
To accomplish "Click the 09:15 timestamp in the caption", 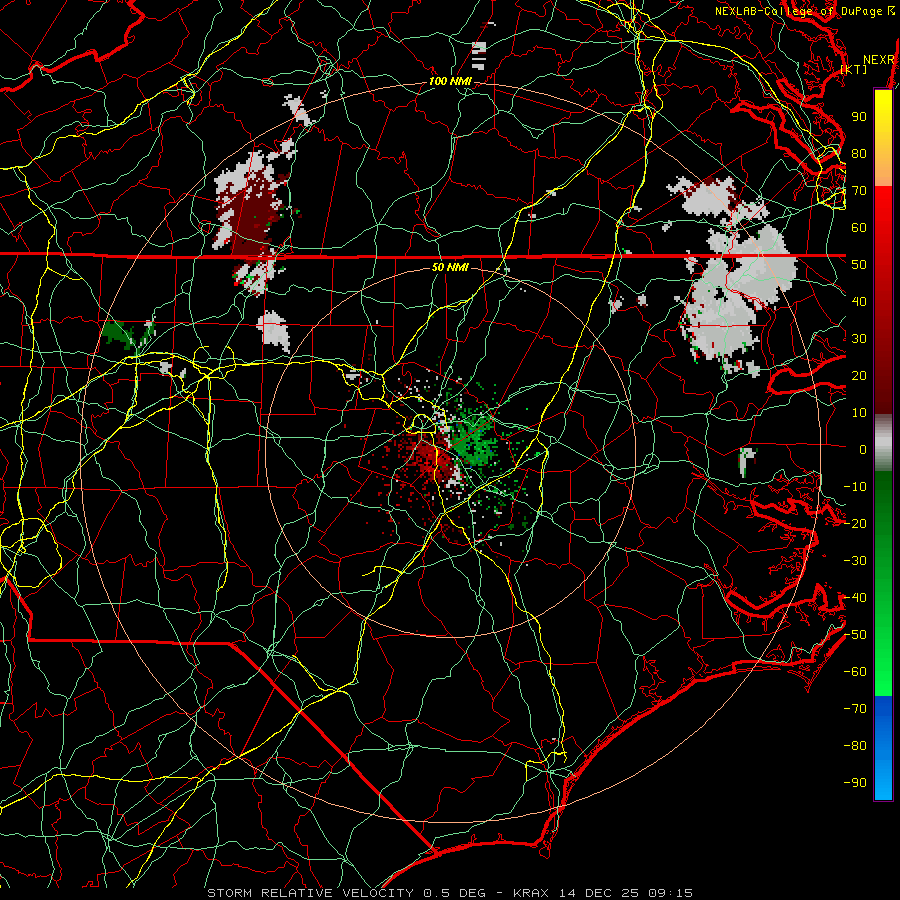I will (670, 893).
